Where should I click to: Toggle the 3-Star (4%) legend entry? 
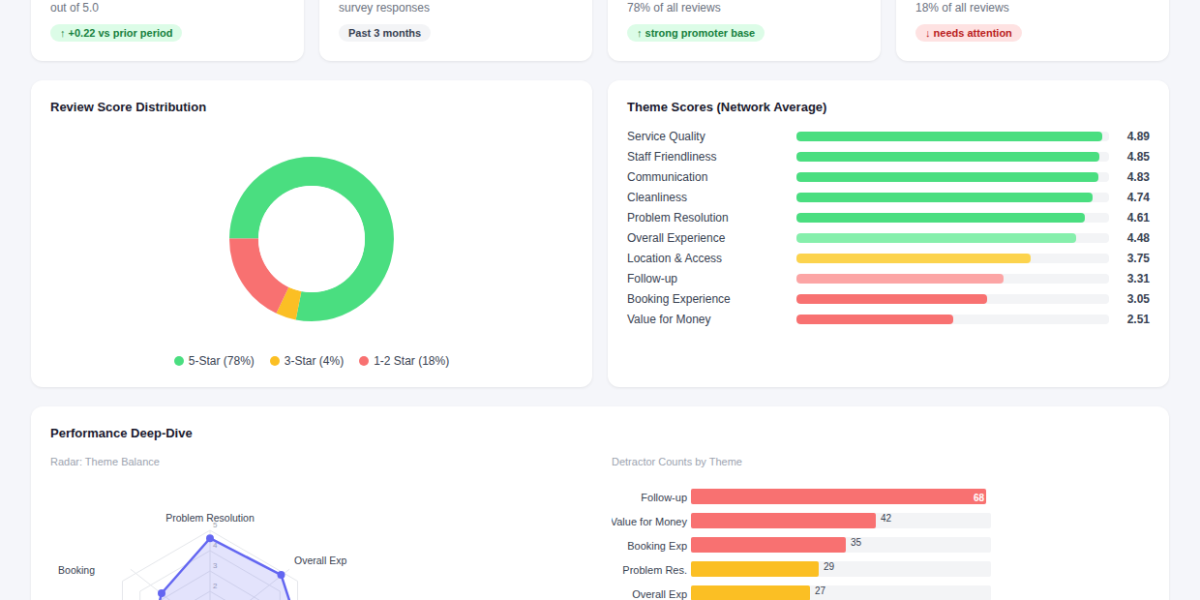coord(306,361)
